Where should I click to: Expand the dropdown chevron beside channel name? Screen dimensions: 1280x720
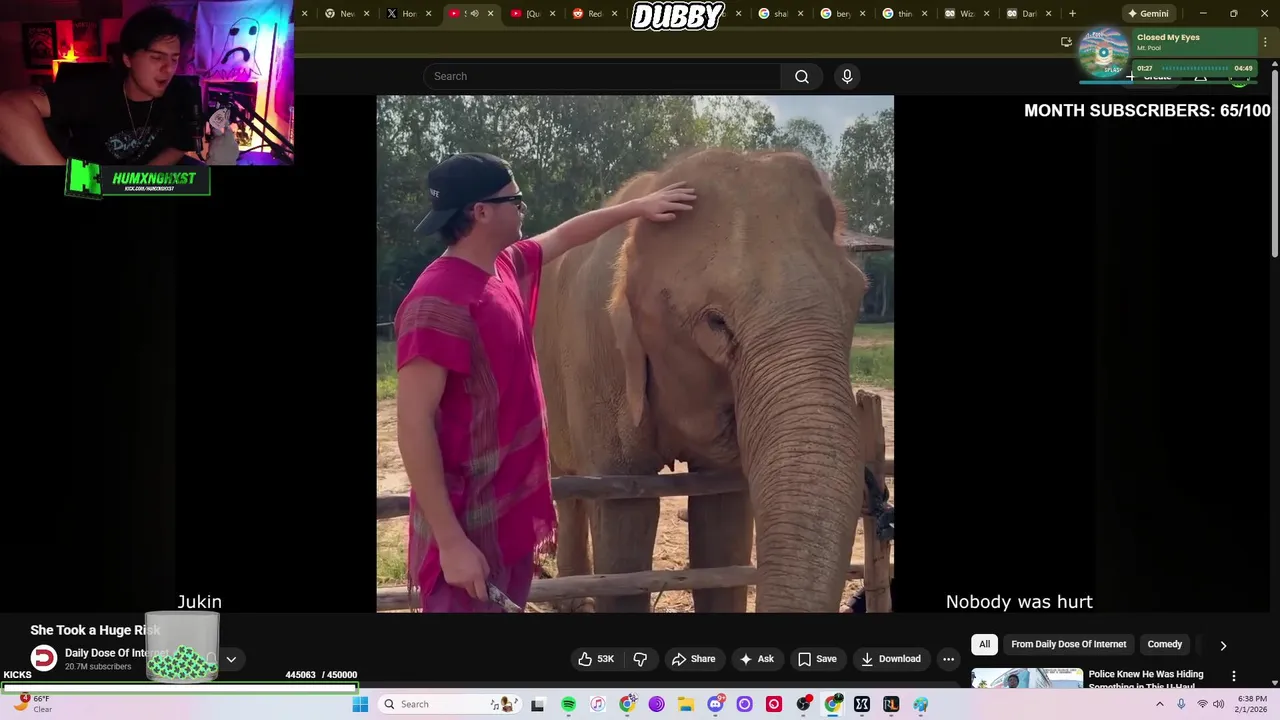[x=231, y=659]
